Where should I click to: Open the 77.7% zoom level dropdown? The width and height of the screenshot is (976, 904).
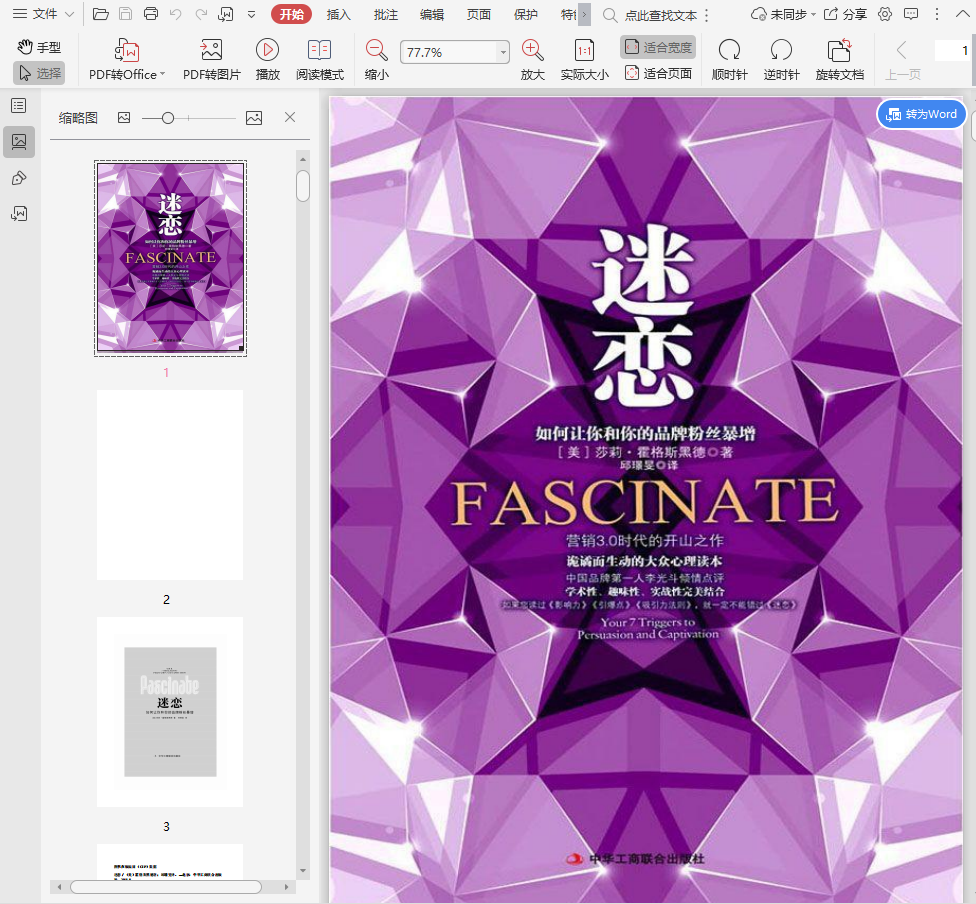tap(503, 52)
